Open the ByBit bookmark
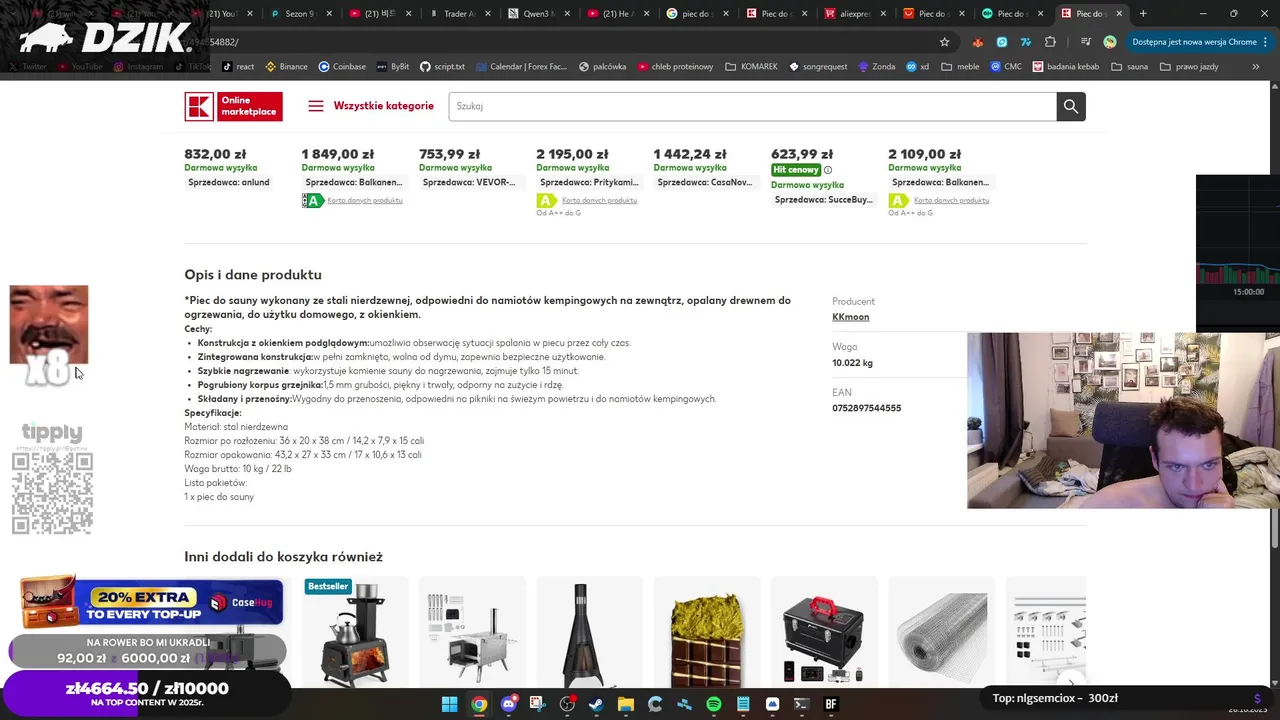The height and width of the screenshot is (720, 1280). tap(393, 67)
